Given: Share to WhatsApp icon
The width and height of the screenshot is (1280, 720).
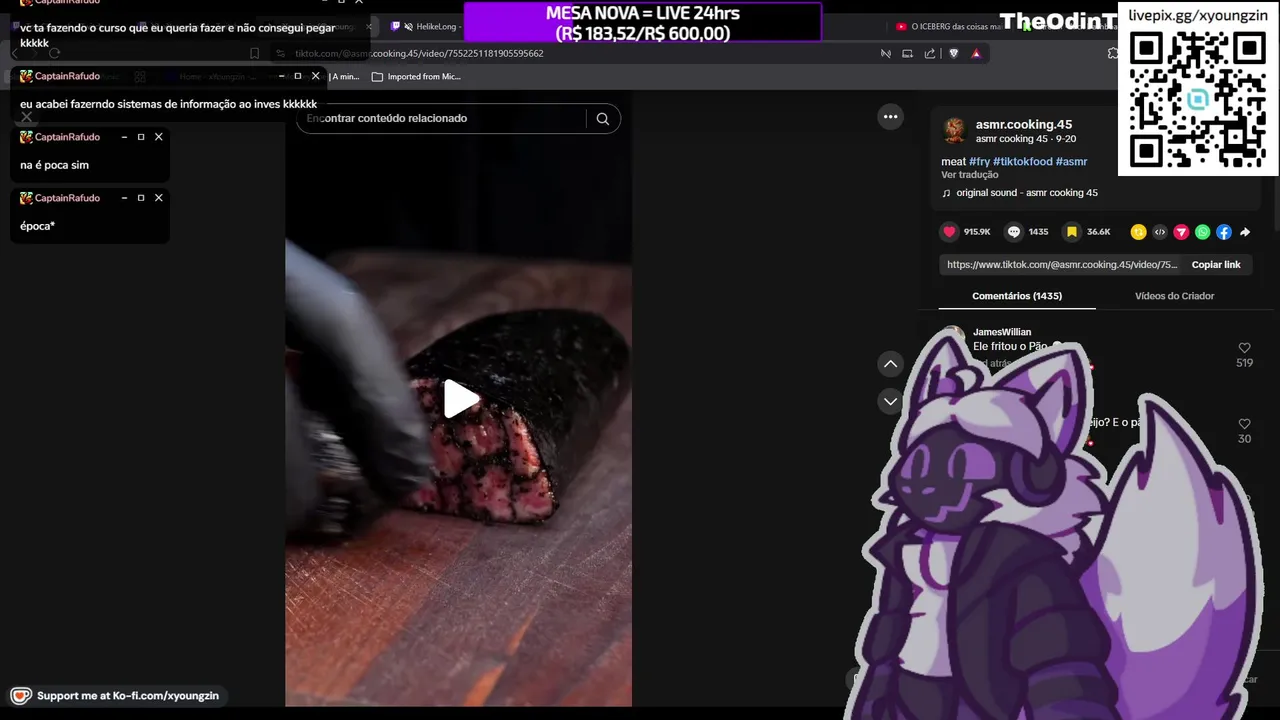Looking at the screenshot, I should coord(1202,232).
